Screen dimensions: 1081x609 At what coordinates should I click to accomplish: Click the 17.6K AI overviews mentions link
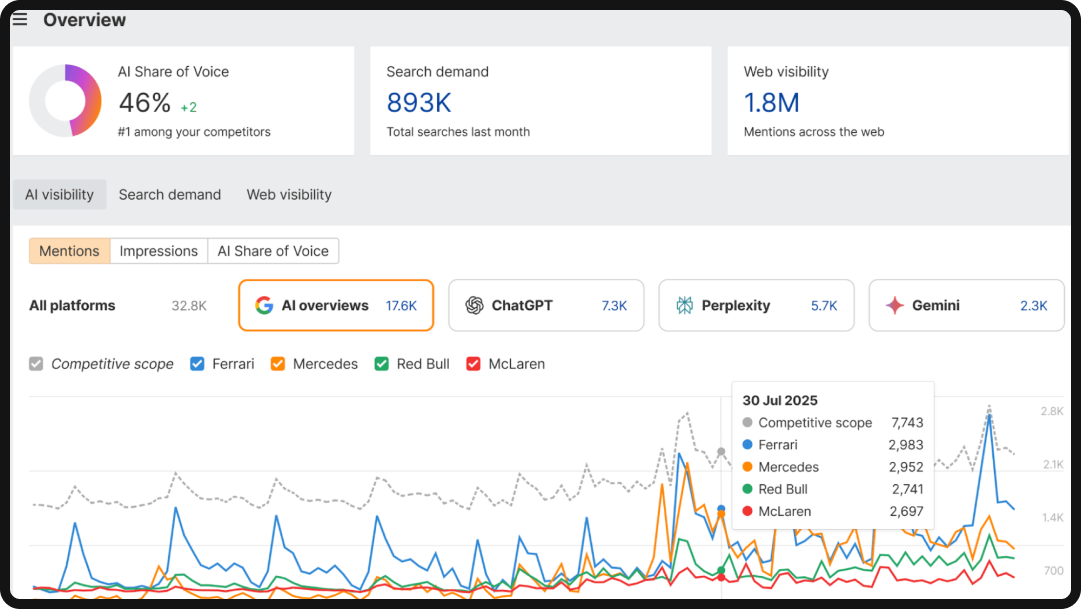pyautogui.click(x=402, y=305)
